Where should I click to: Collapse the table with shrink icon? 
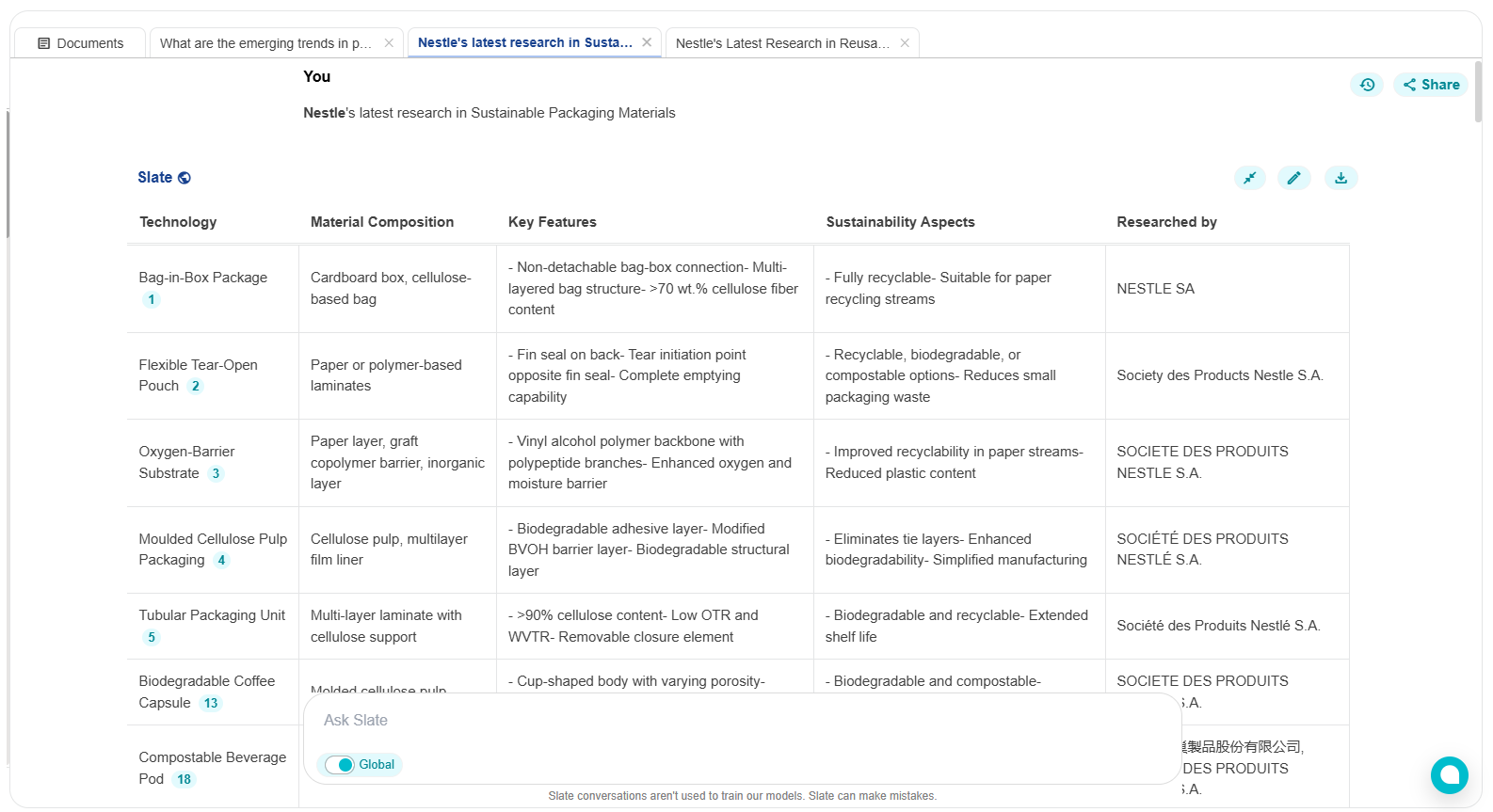click(1249, 178)
